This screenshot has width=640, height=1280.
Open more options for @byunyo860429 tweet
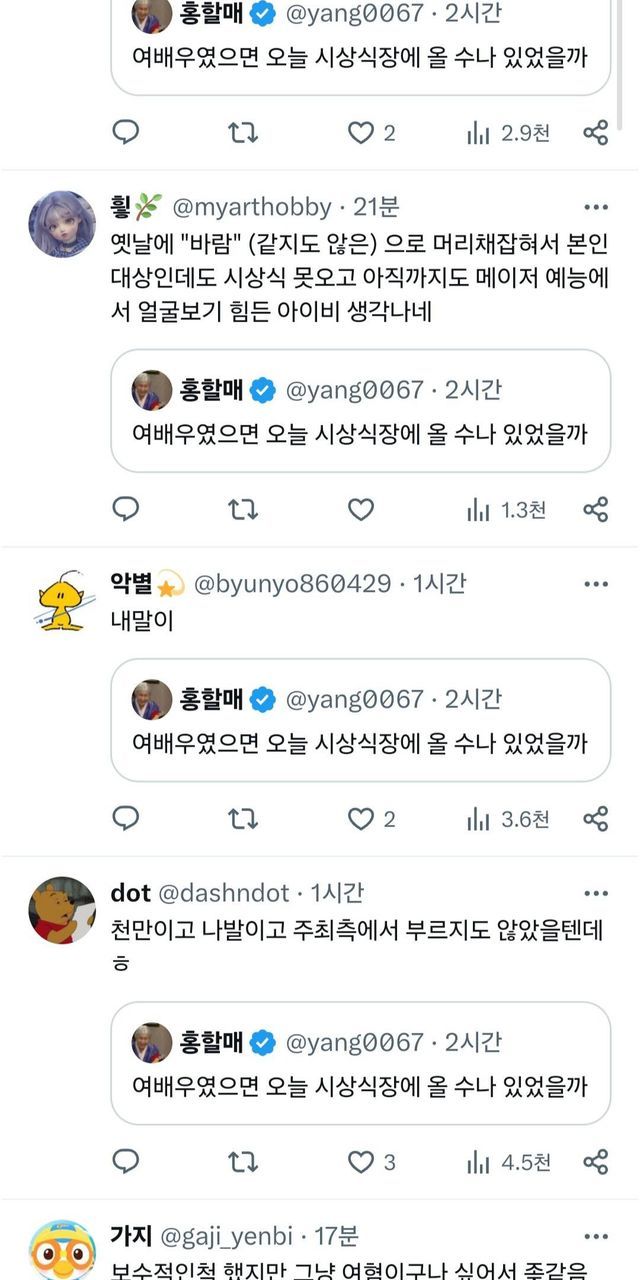[596, 583]
